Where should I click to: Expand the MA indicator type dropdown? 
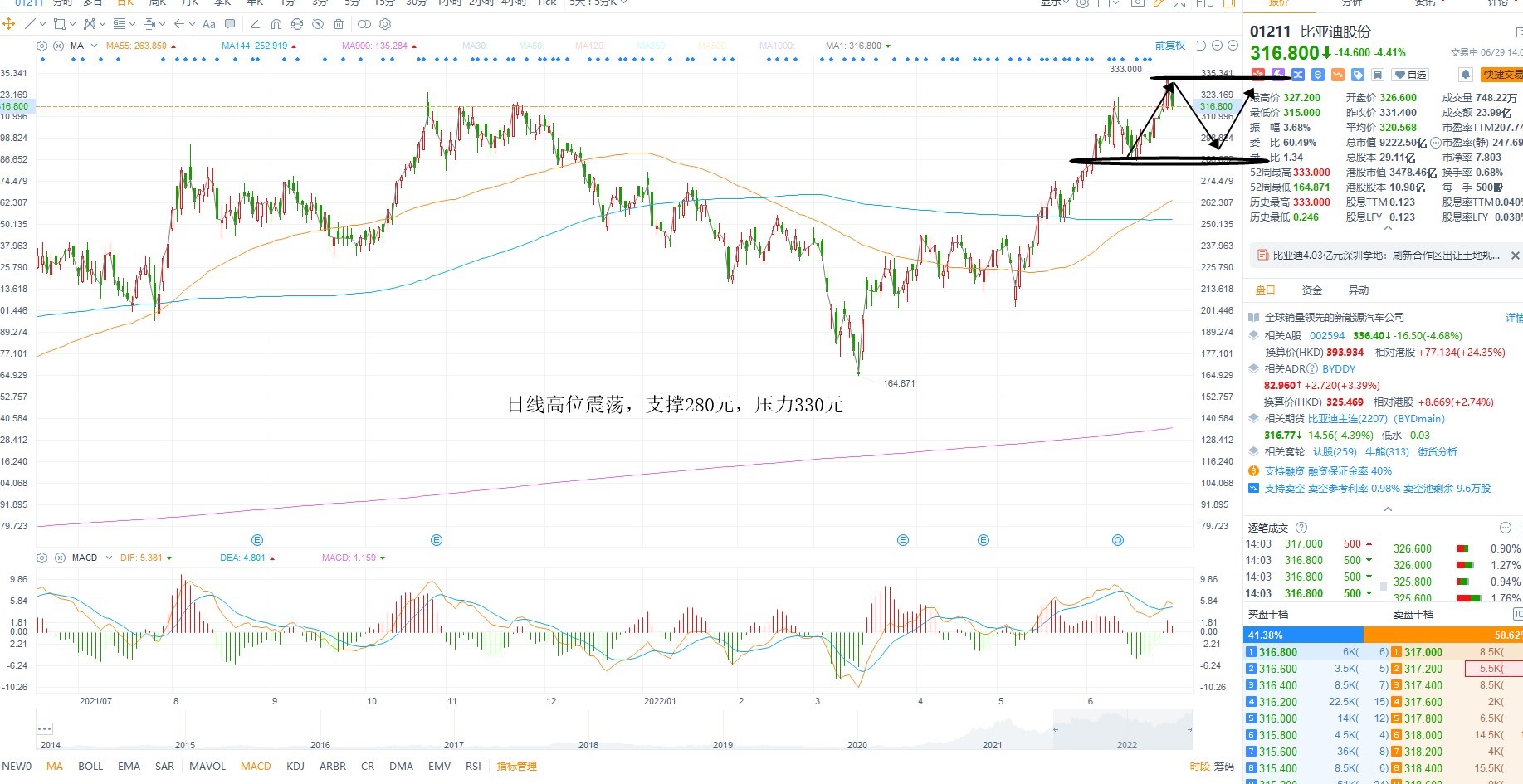[95, 46]
